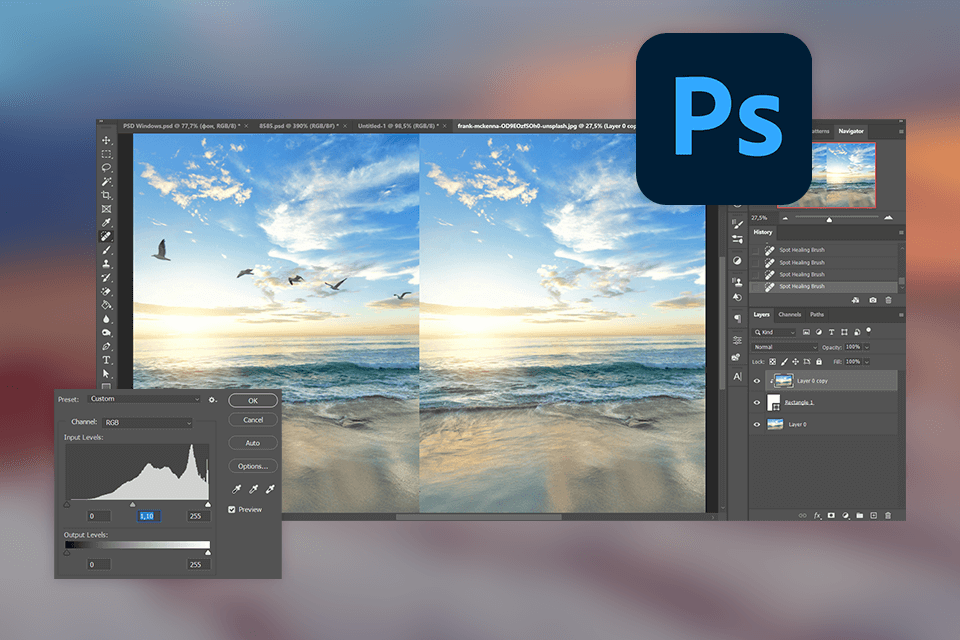Create a new layer group folder
The height and width of the screenshot is (640, 960).
coord(860,516)
